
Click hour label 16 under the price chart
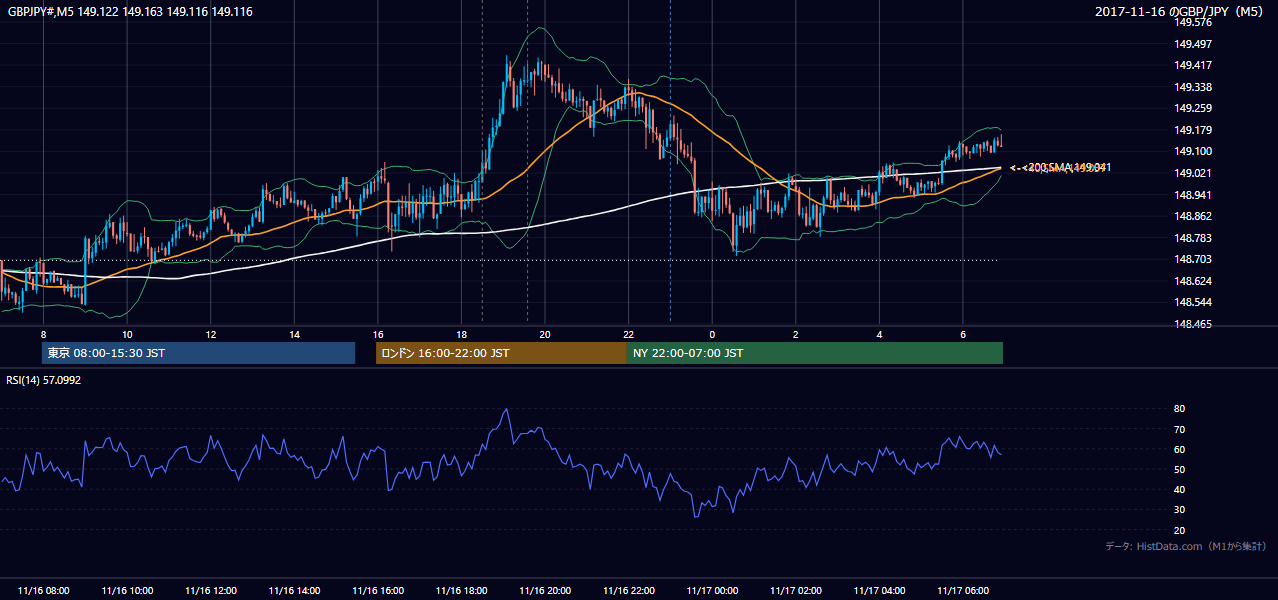[x=378, y=334]
